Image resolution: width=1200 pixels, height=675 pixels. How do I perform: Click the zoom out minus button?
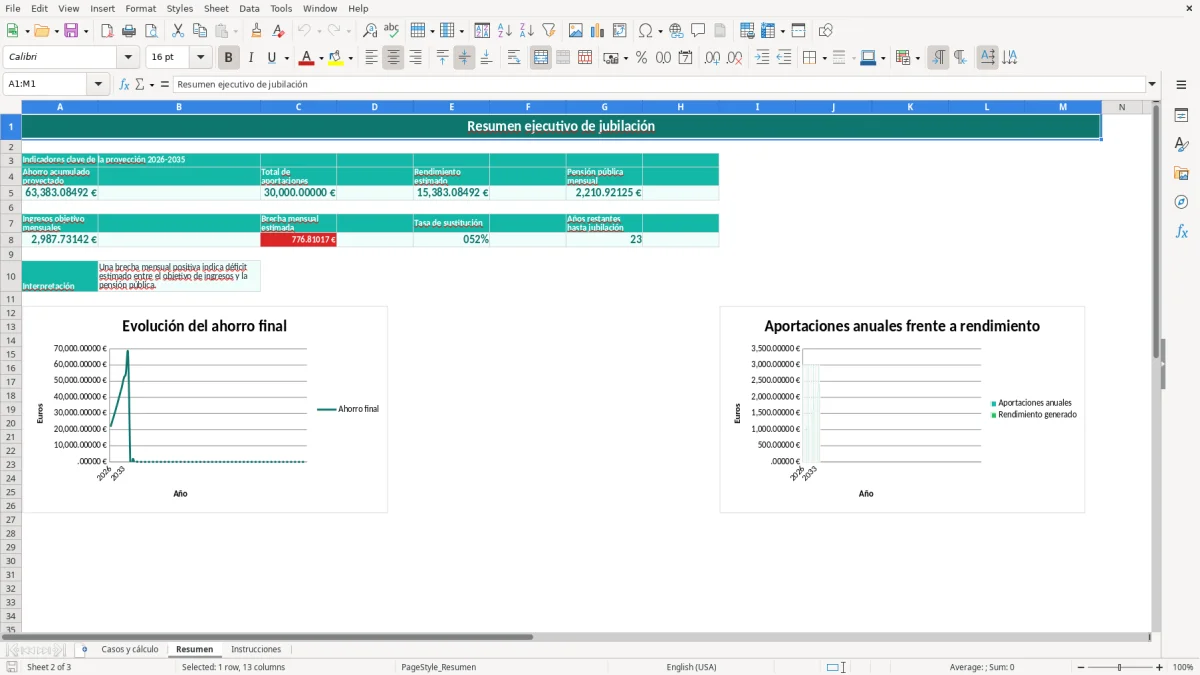click(1079, 667)
